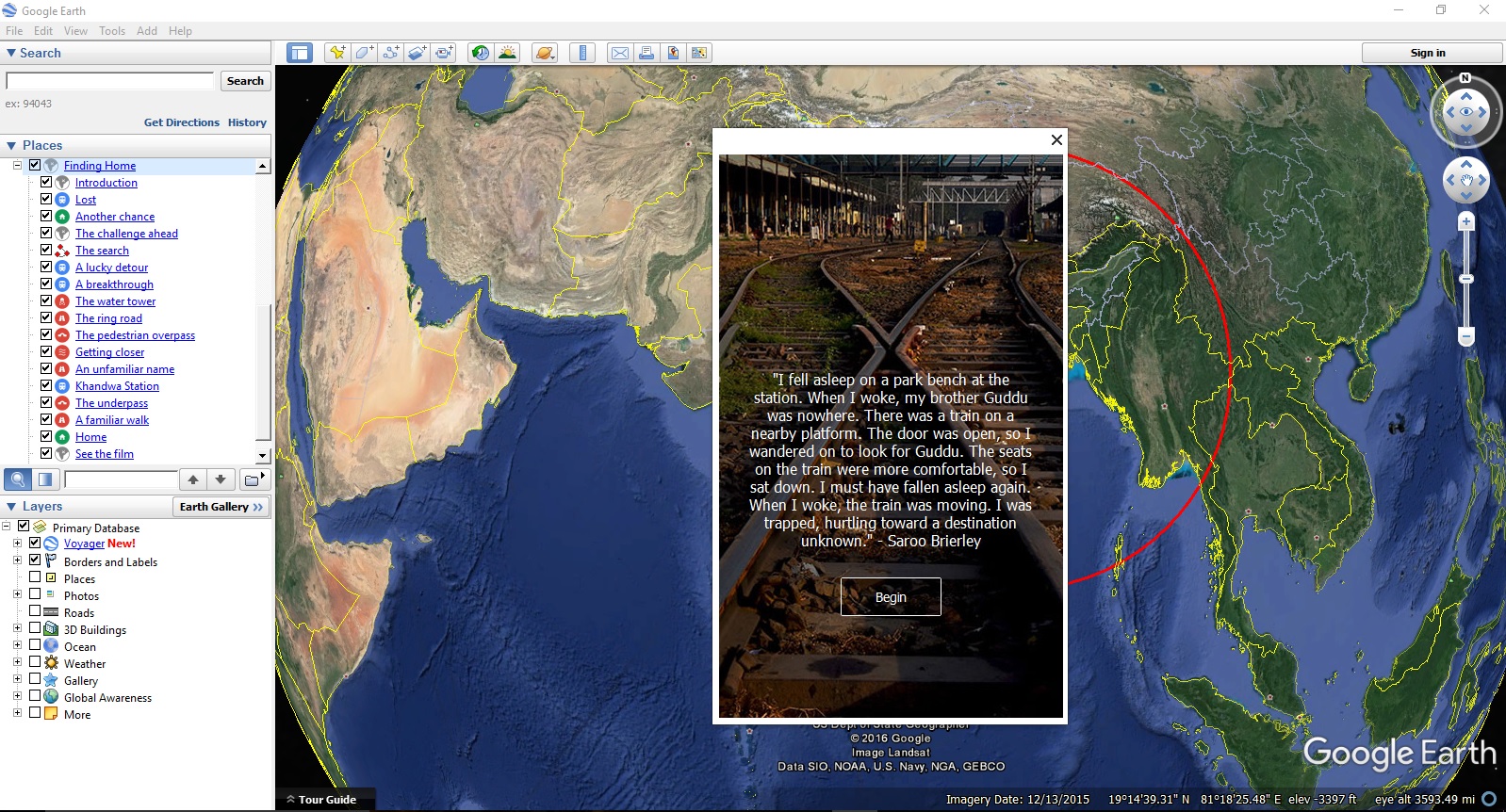The width and height of the screenshot is (1506, 812).
Task: Open the planet switcher dropdown
Action: (x=545, y=53)
